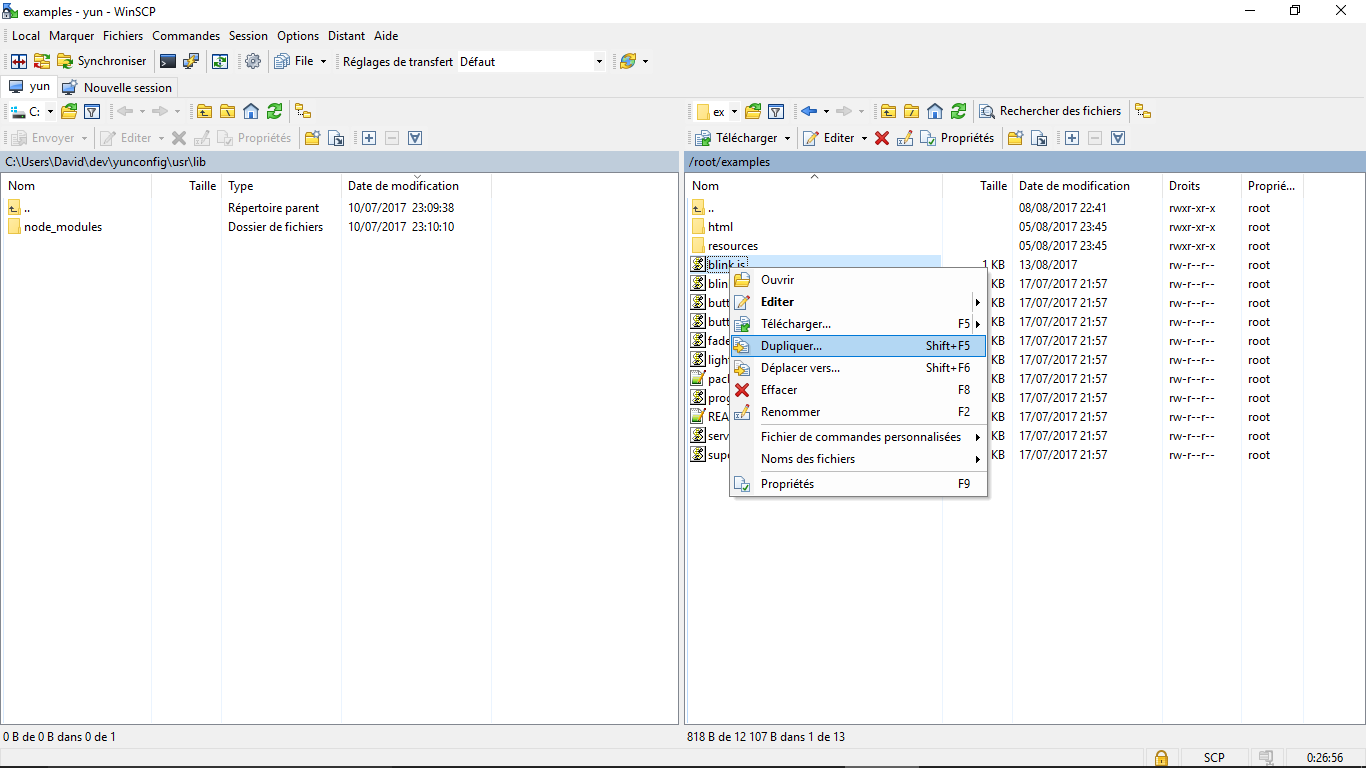Viewport: 1366px width, 768px height.
Task: Click local Select files plus icon
Action: coord(369,138)
